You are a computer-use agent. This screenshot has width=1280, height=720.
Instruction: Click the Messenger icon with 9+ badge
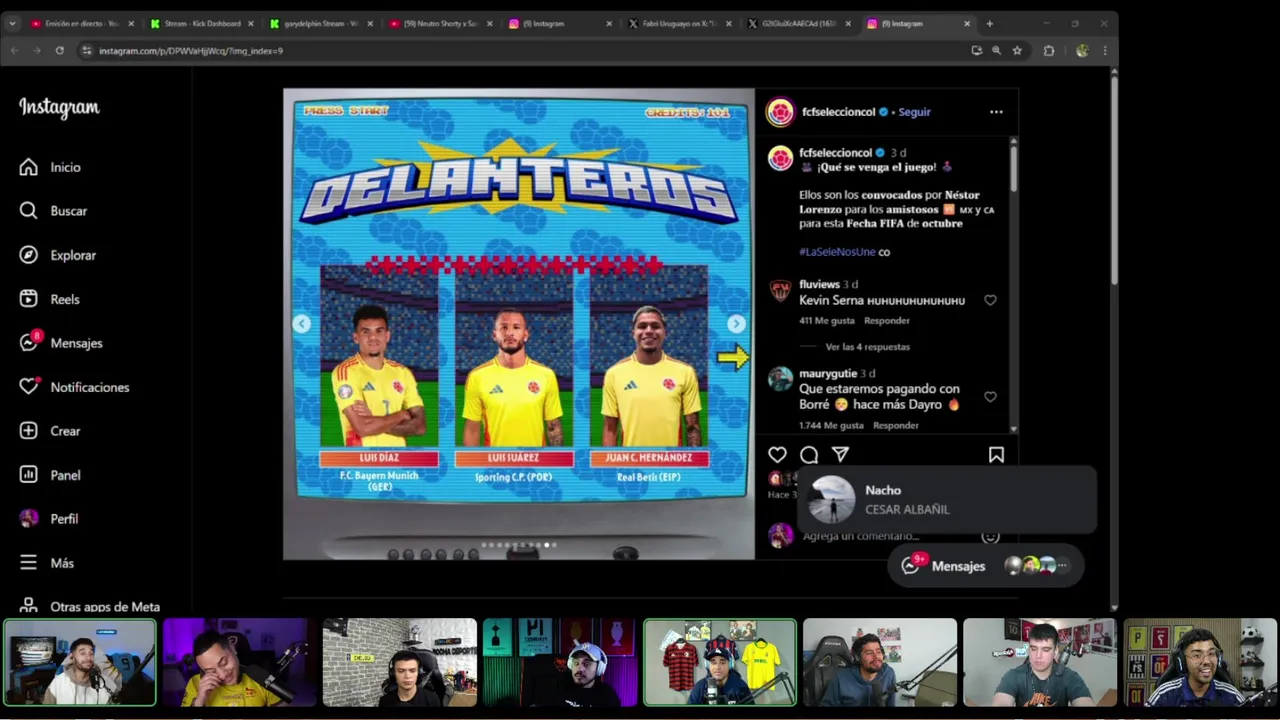[910, 566]
